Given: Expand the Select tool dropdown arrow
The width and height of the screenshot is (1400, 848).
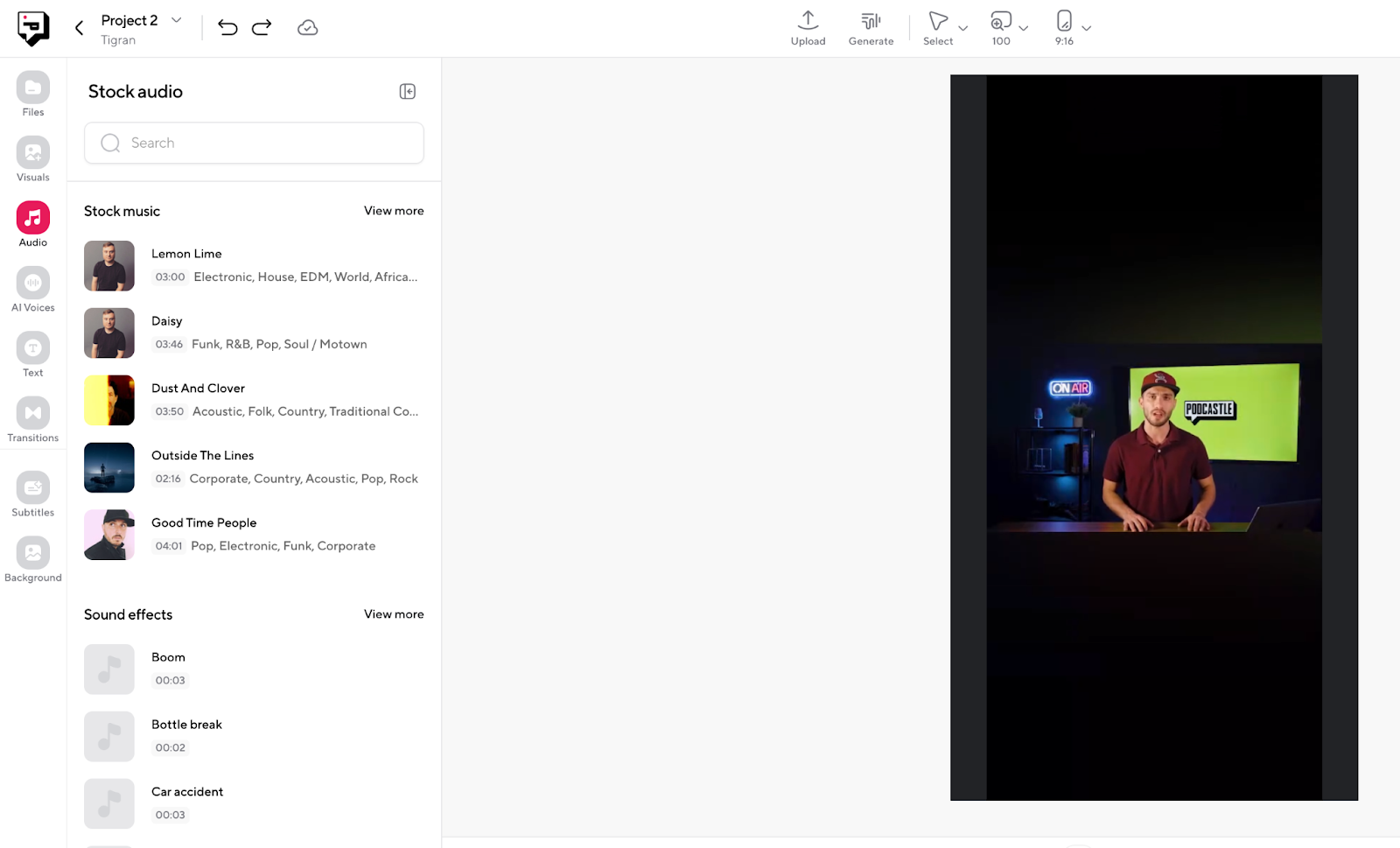Looking at the screenshot, I should click(x=963, y=28).
